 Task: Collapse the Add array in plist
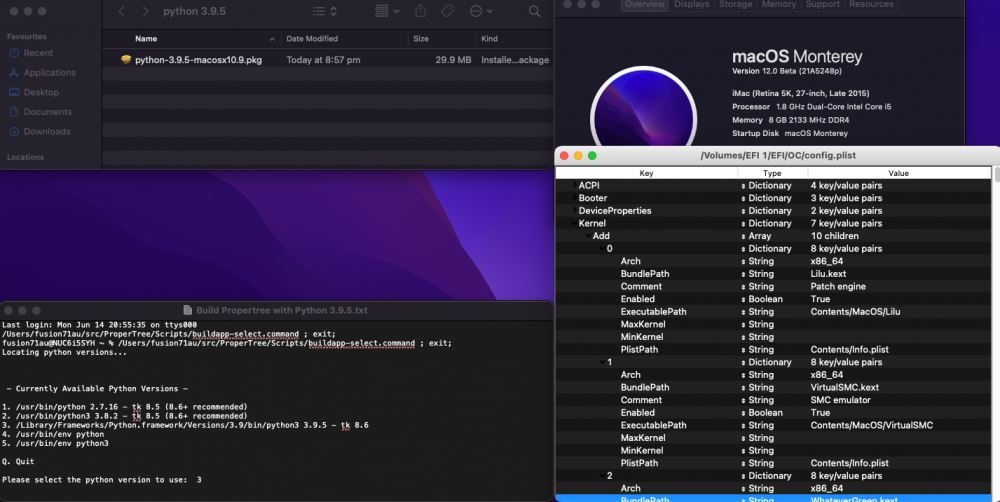point(588,236)
